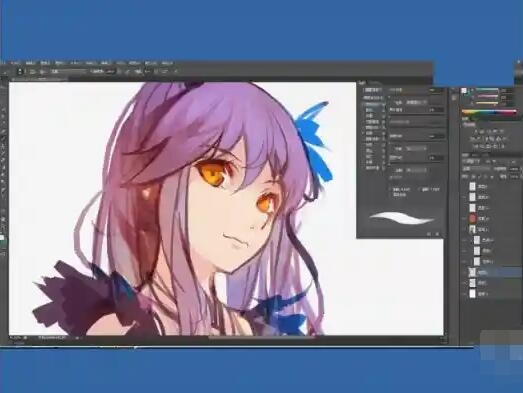Select the Brush Tip Shape row in the Brush panel
The width and height of the screenshot is (523, 393).
[x=373, y=98]
